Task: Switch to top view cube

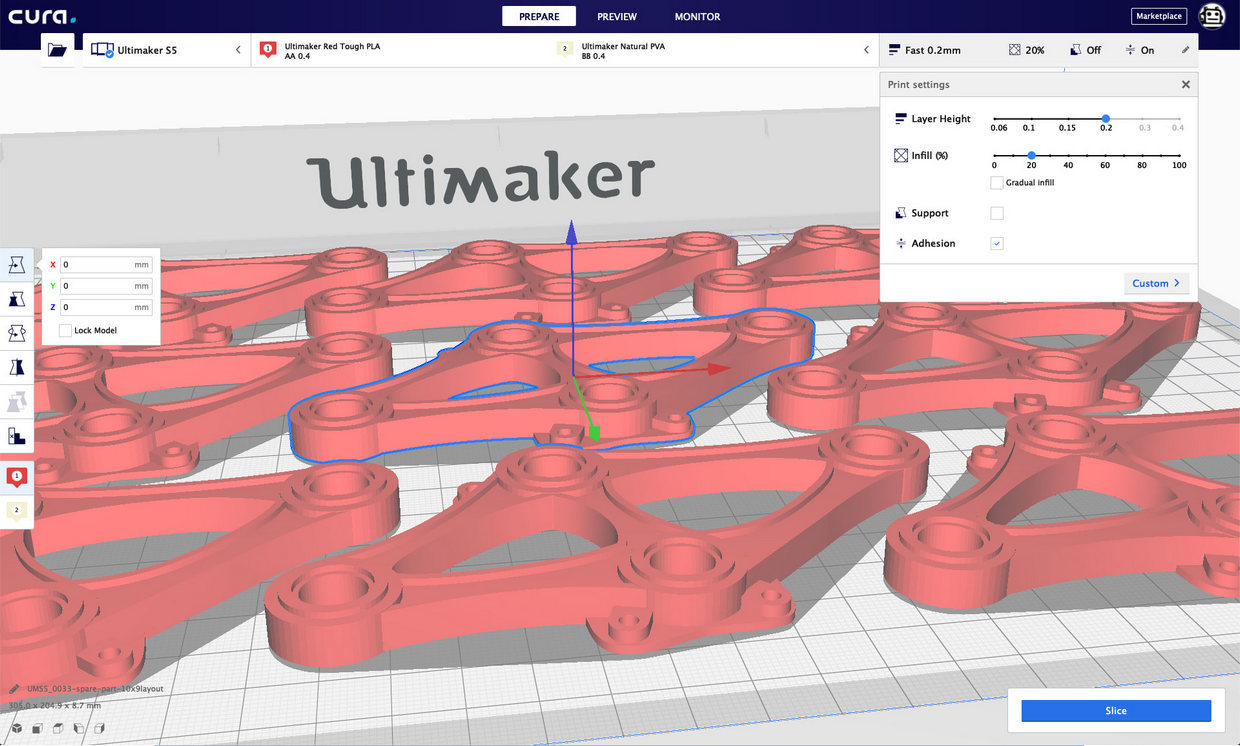Action: click(x=59, y=728)
